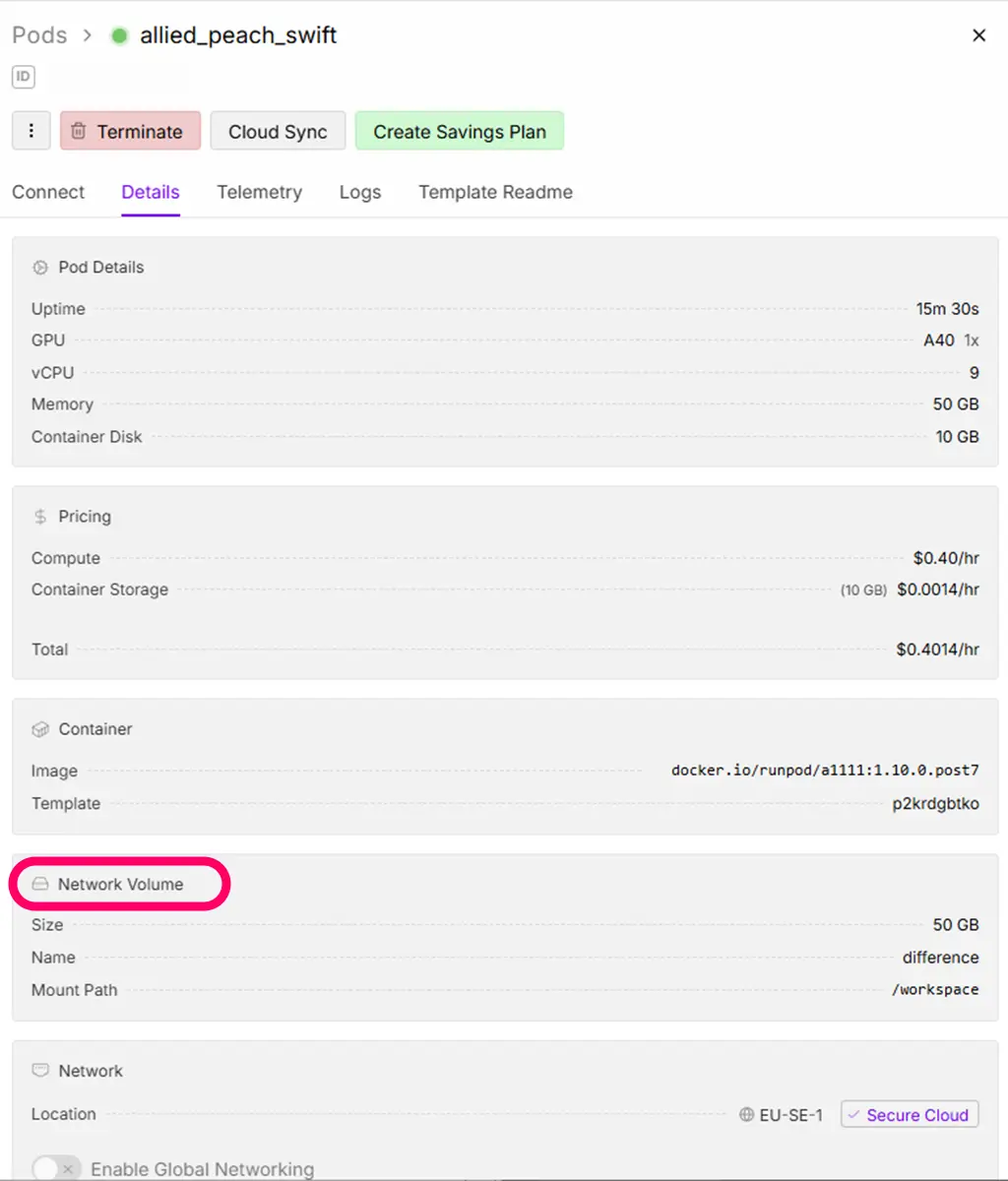Open the Telemetry tab

[x=259, y=192]
